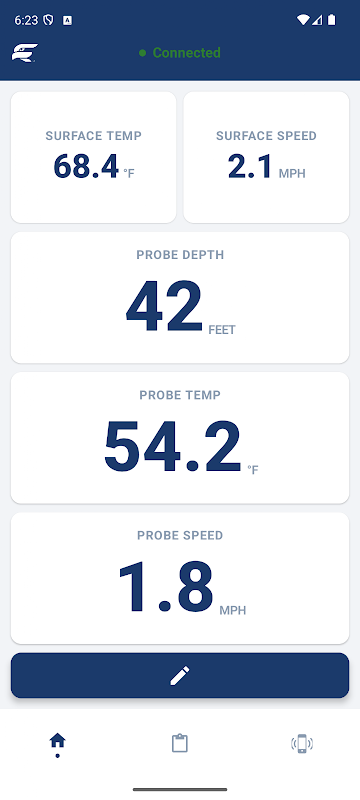The image size is (360, 800).
Task: Tap the 54.2 °F probe temperature value
Action: (x=181, y=447)
